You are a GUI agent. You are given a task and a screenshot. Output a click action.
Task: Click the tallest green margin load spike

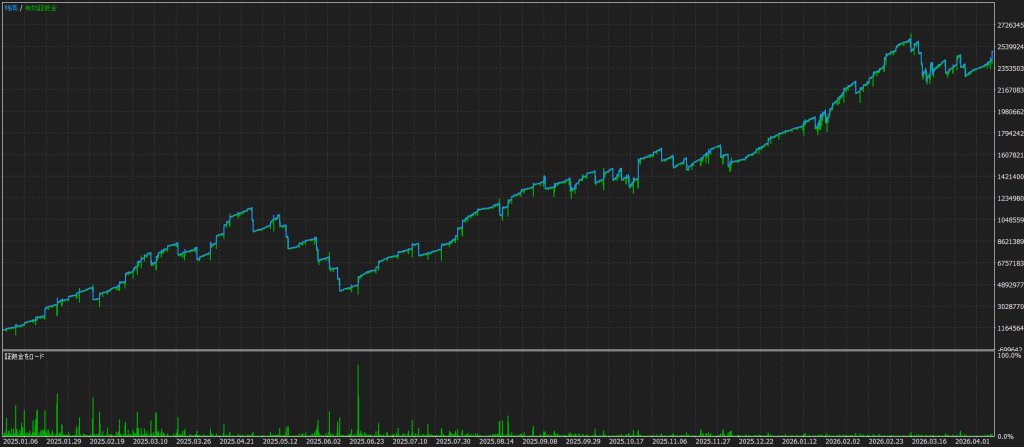[358, 400]
